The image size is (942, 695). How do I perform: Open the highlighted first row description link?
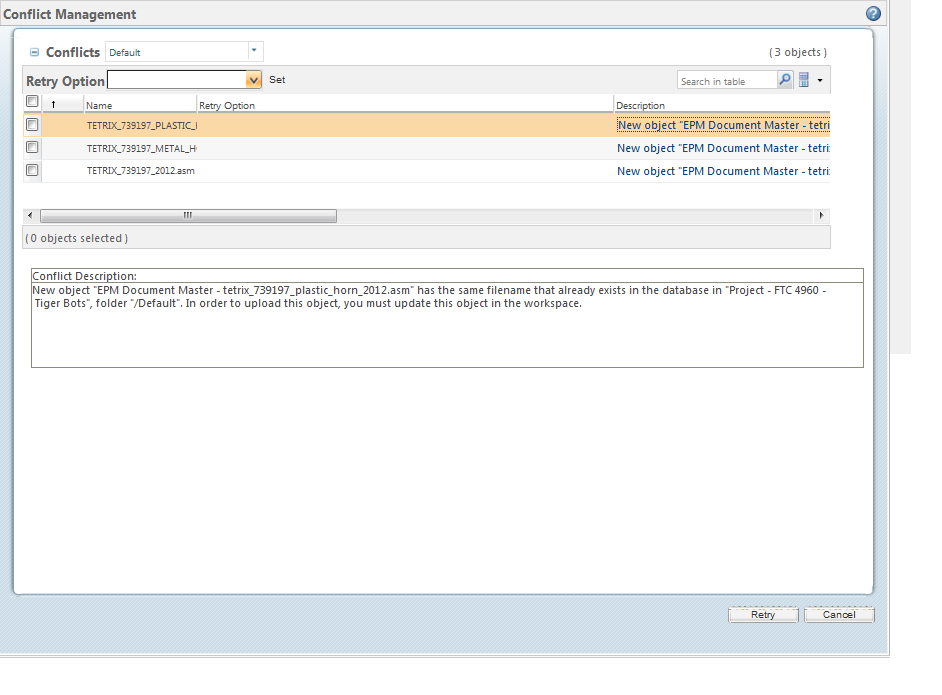pyautogui.click(x=723, y=126)
